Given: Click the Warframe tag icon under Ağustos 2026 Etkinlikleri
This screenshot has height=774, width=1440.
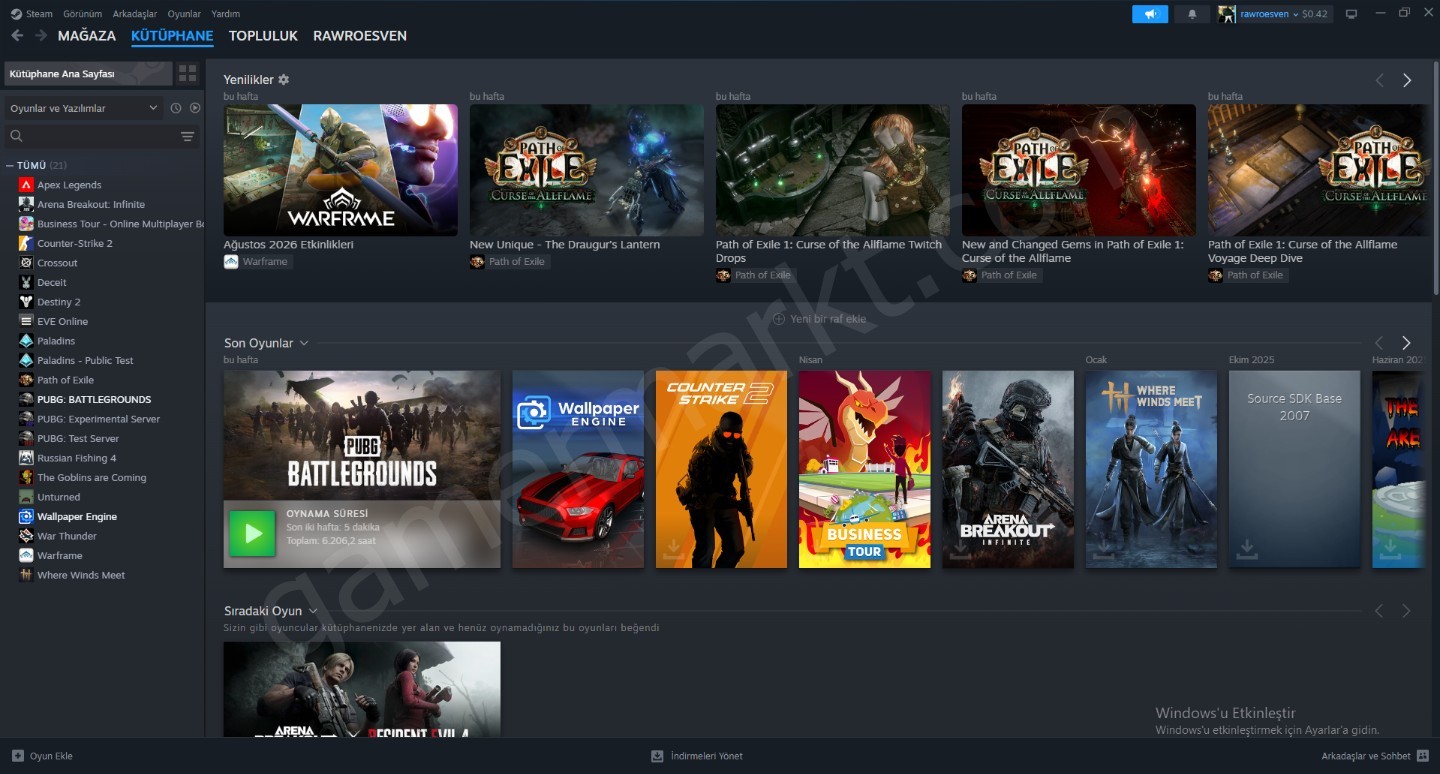Looking at the screenshot, I should [231, 262].
